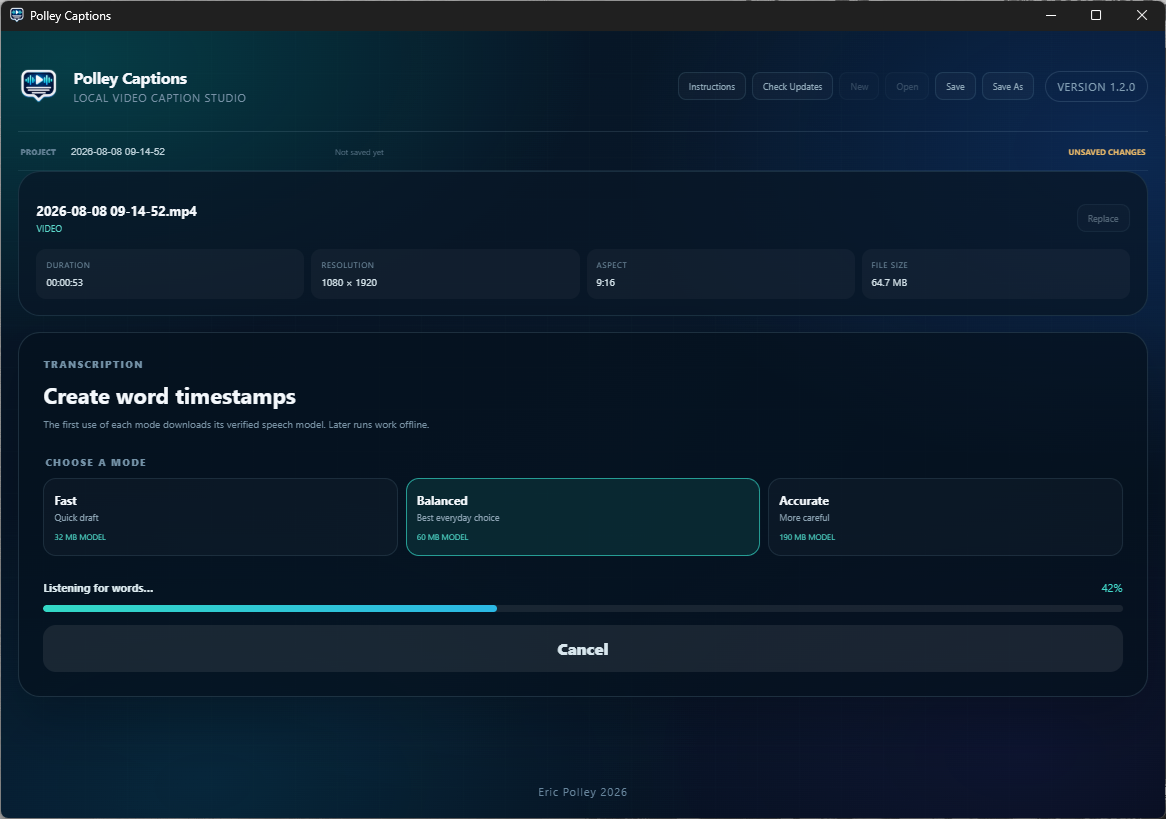This screenshot has height=819, width=1166.
Task: Click the Listening for words... status
Action: pyautogui.click(x=98, y=588)
